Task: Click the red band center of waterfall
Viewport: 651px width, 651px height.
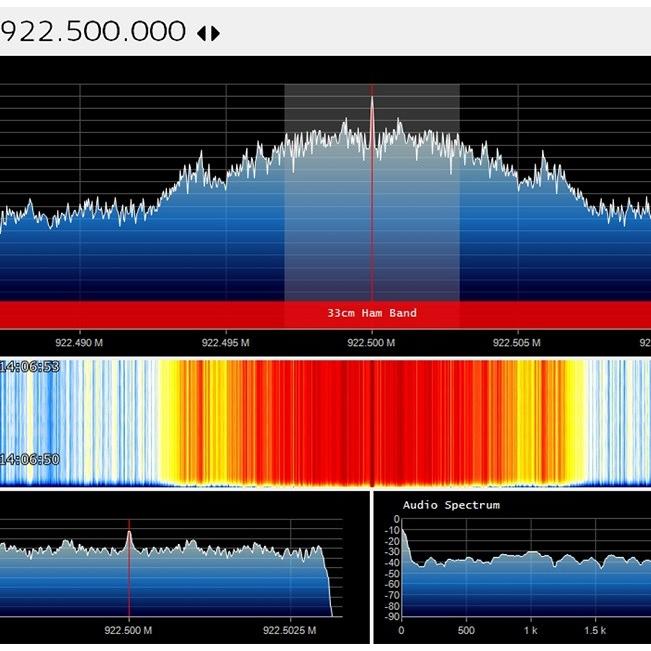Action: (372, 422)
